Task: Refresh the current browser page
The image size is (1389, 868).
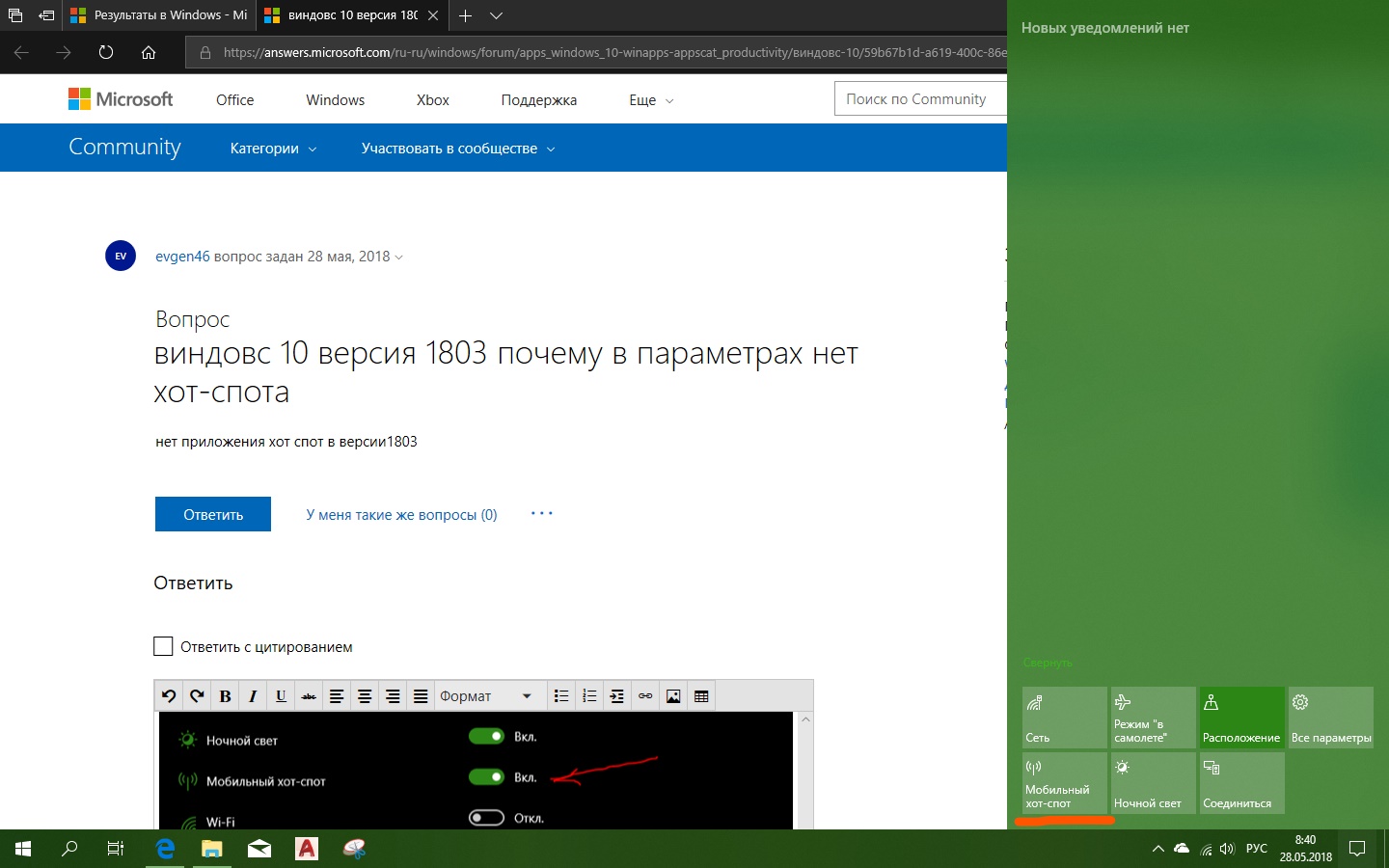Action: (x=106, y=52)
